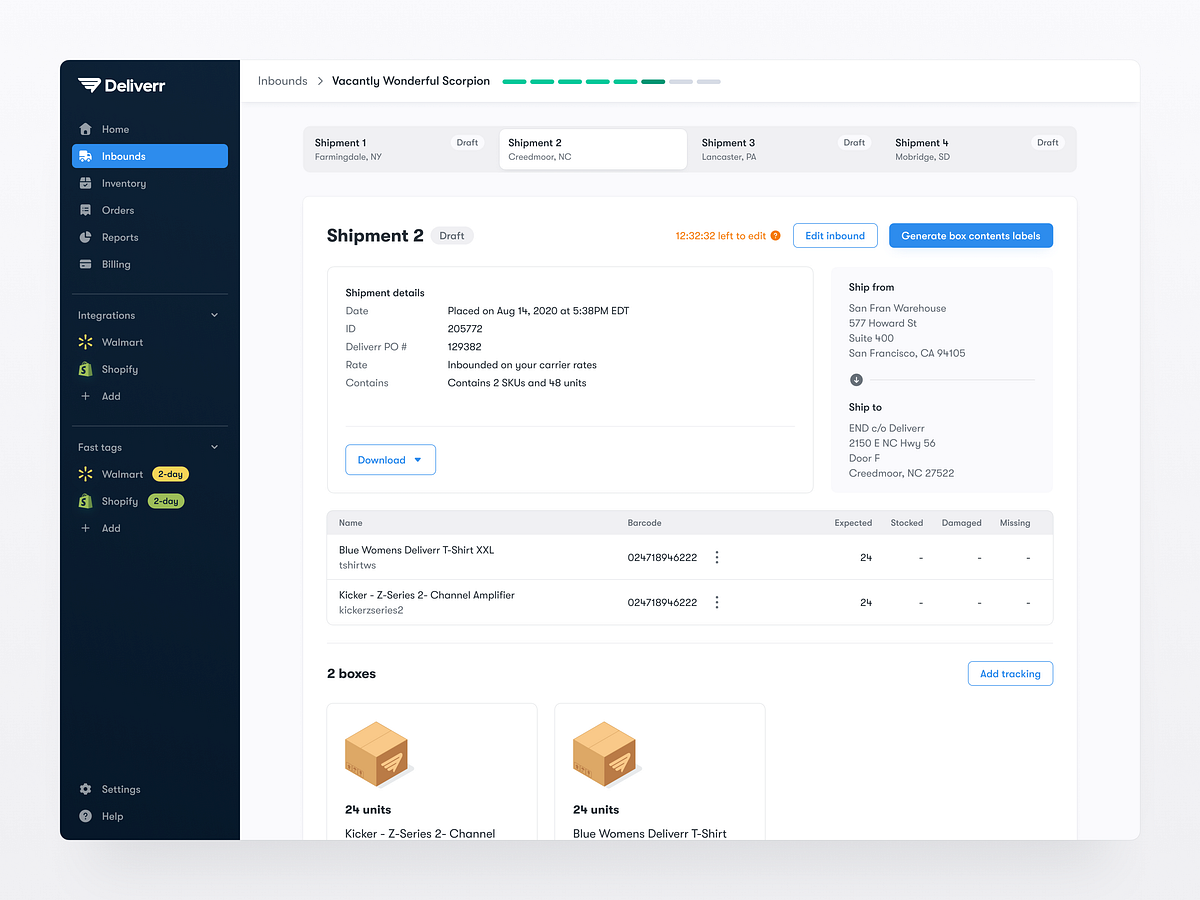Screen dimensions: 1200x900
Task: Open the Download dropdown
Action: pyautogui.click(x=390, y=459)
